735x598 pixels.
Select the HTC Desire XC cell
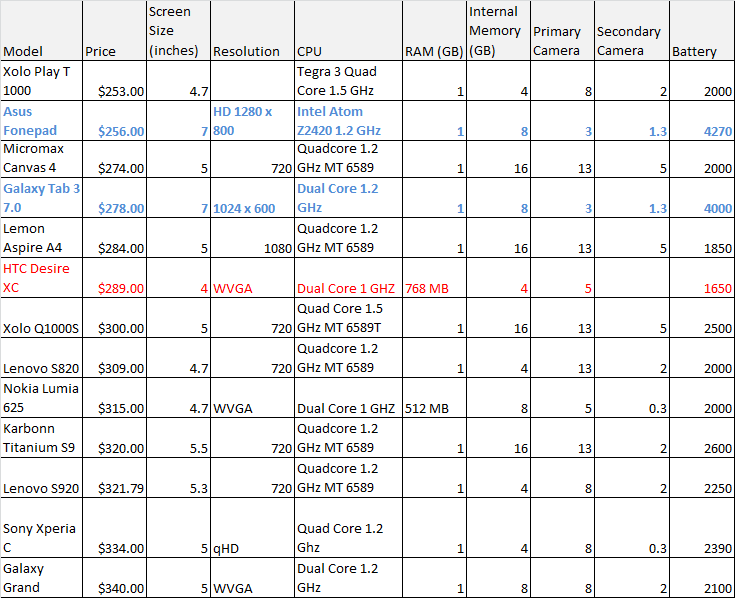[41, 277]
